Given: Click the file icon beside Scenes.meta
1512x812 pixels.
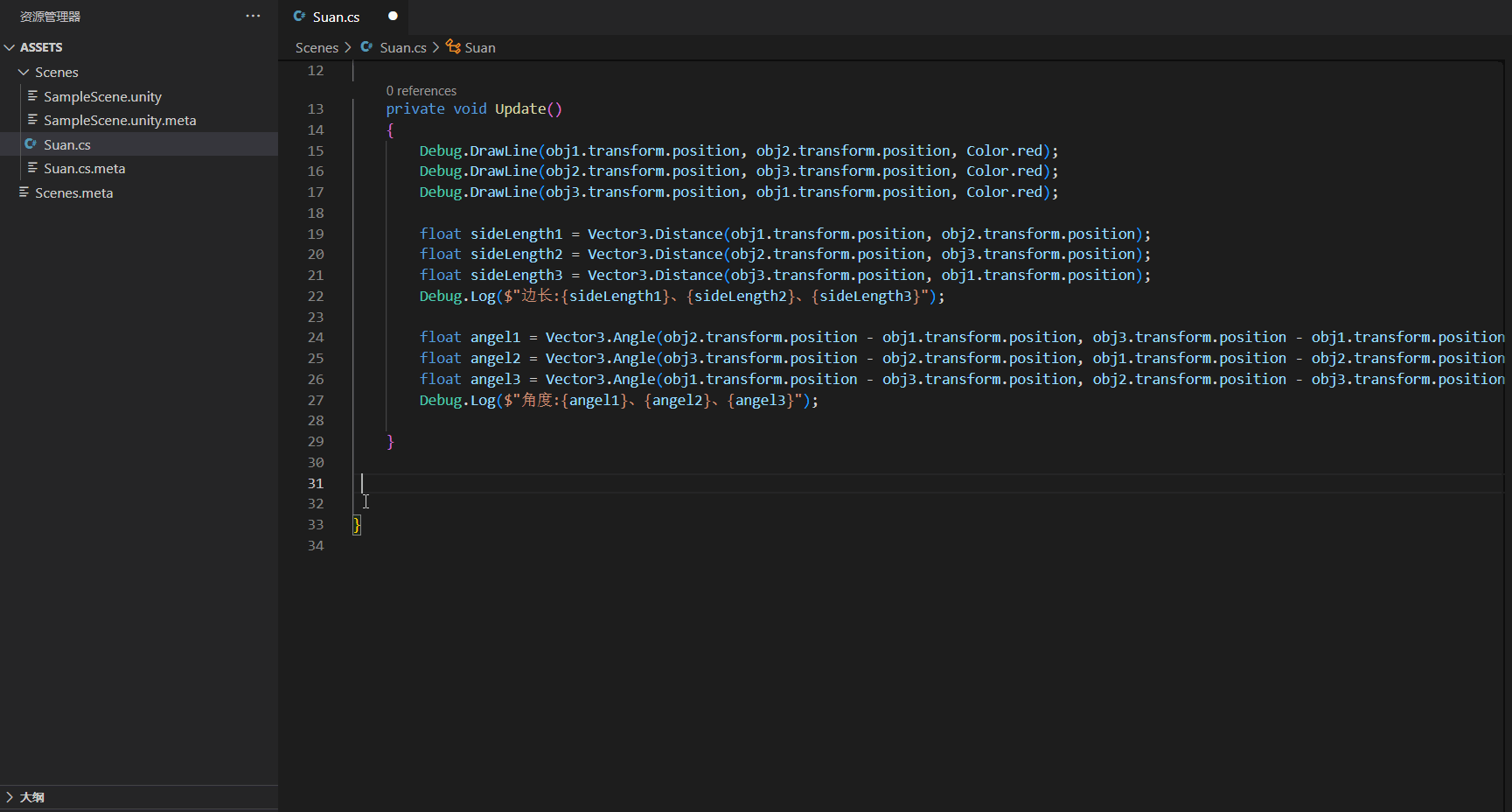Looking at the screenshot, I should pos(24,192).
